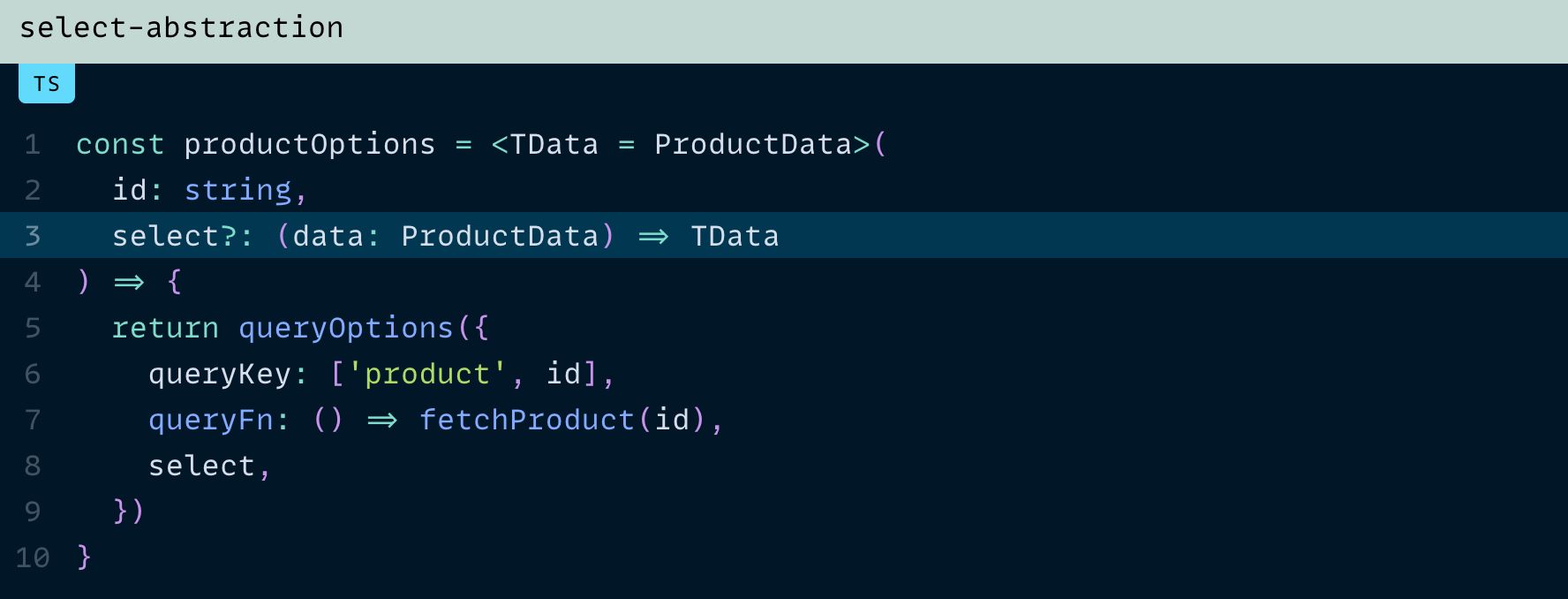Screen dimensions: 1568x599
Task: Click the select property on line 8
Action: point(201,466)
